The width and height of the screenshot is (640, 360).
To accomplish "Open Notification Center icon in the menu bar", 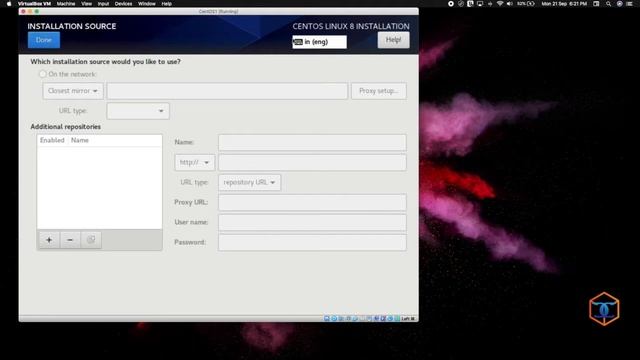I will 629,4.
